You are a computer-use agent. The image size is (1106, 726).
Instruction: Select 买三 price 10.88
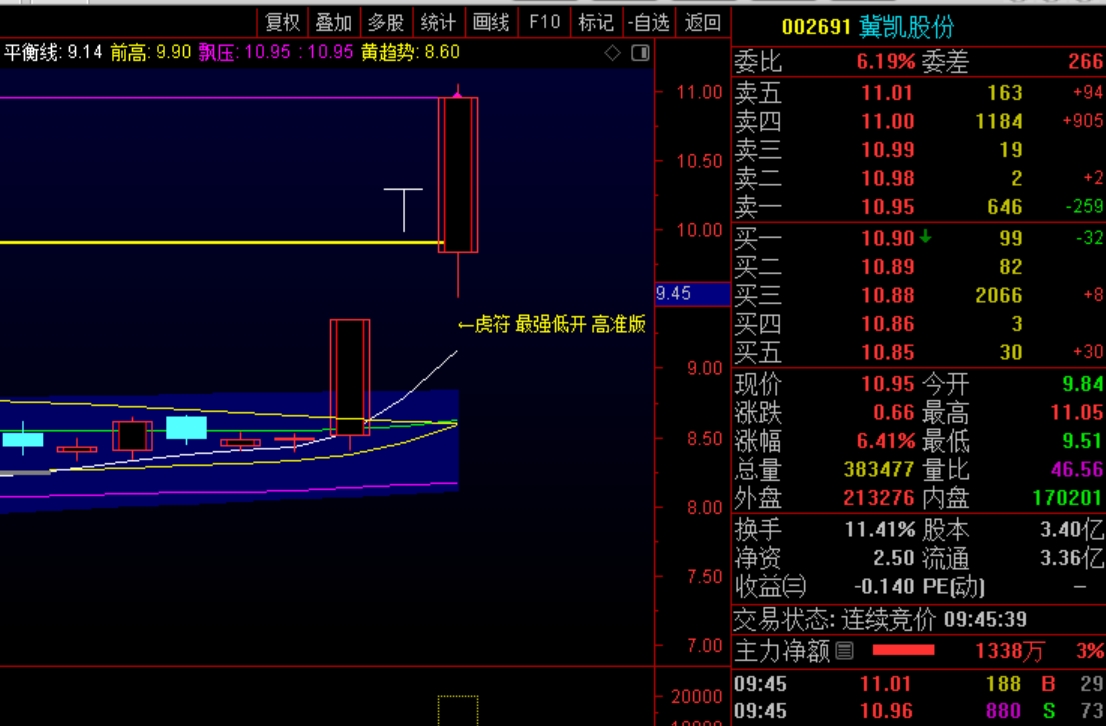click(887, 295)
